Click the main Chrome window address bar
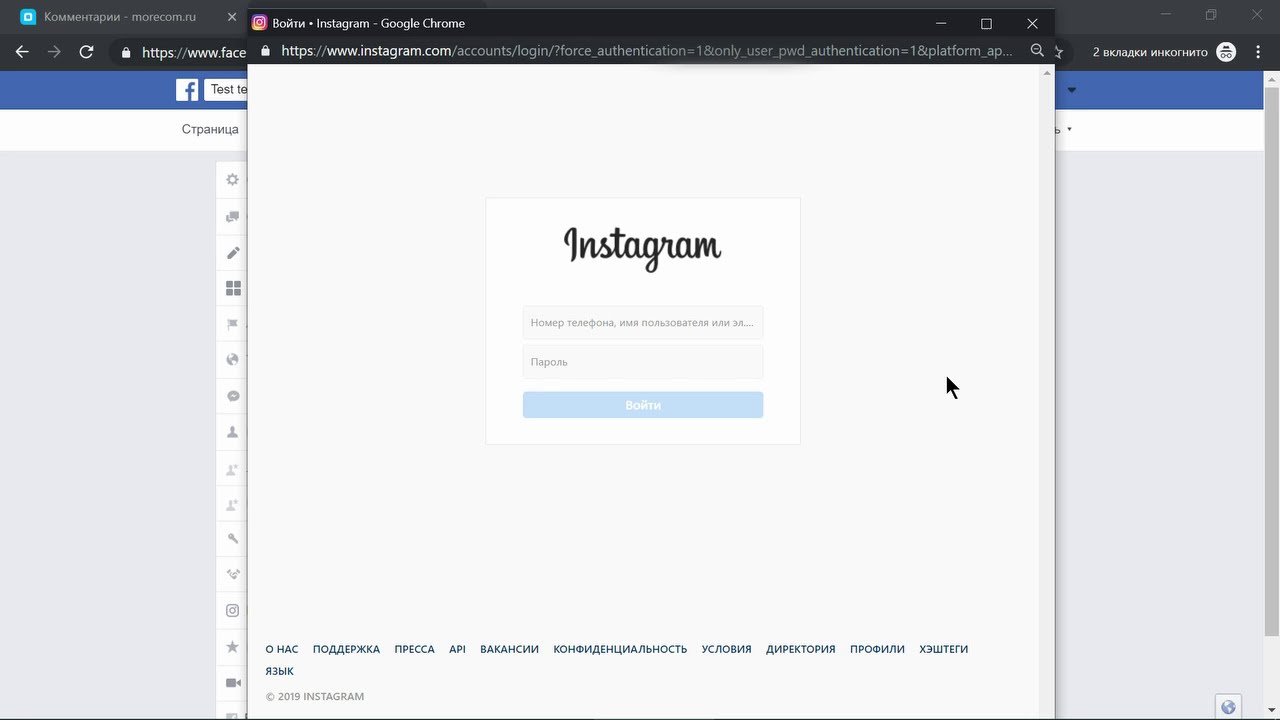The width and height of the screenshot is (1280, 720). (194, 52)
